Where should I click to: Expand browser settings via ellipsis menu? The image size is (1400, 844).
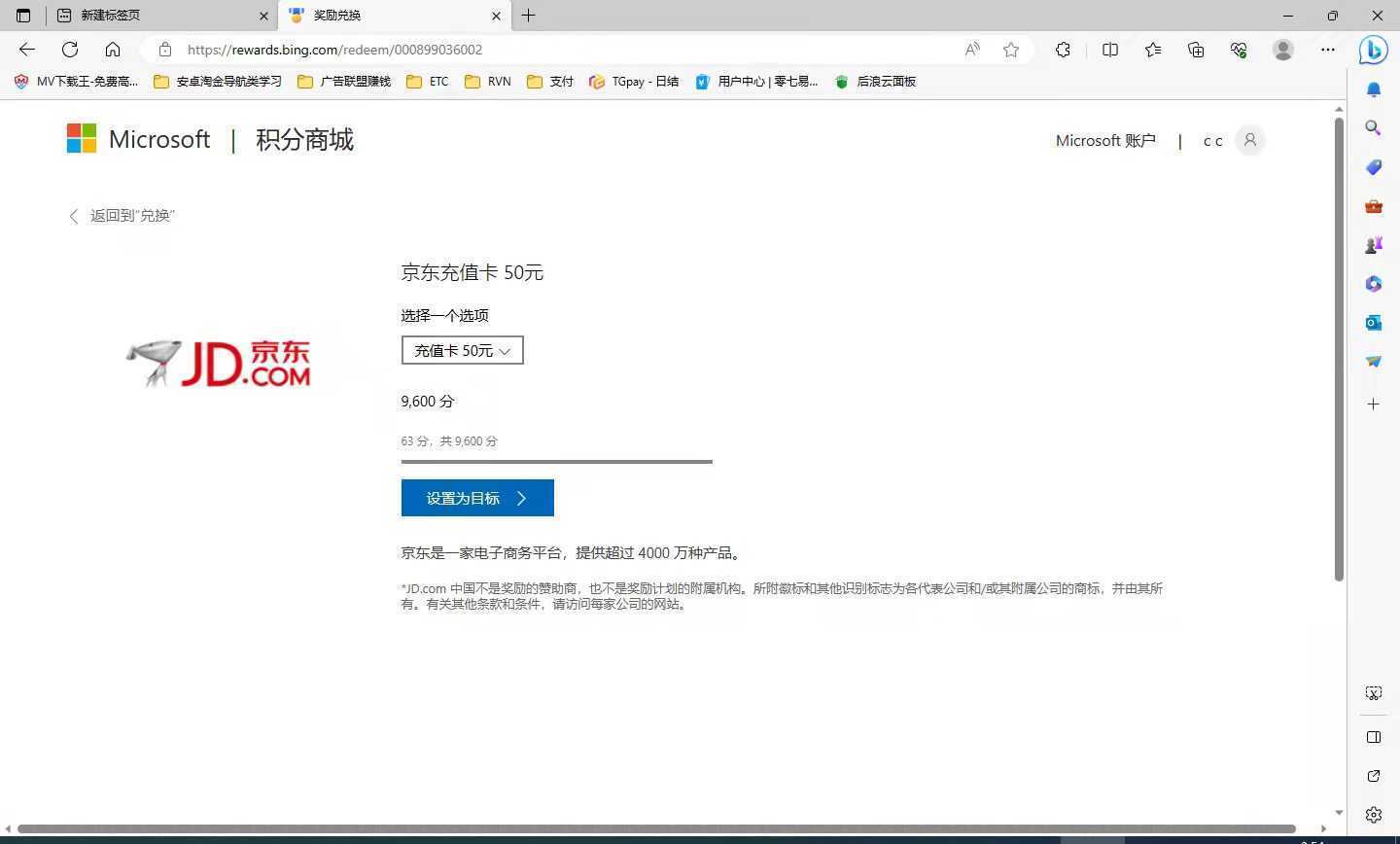1328,50
